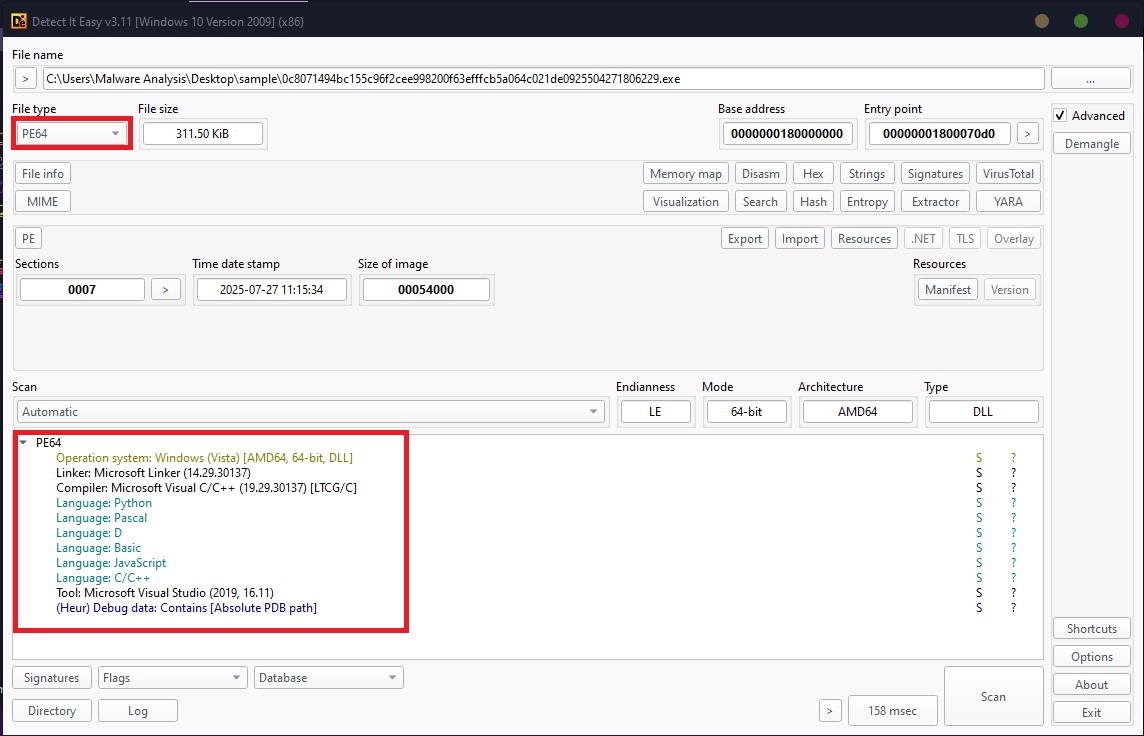Click the ? link on the Debug data row
Viewport: 1144px width, 736px height.
coord(1013,608)
